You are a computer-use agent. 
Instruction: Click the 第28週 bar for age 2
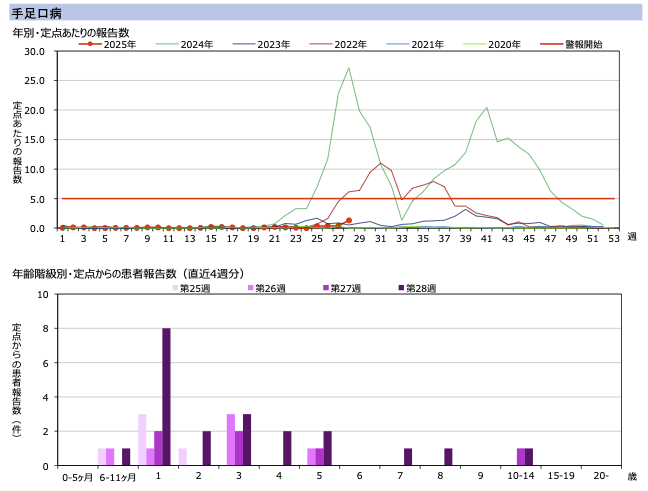[x=207, y=448]
